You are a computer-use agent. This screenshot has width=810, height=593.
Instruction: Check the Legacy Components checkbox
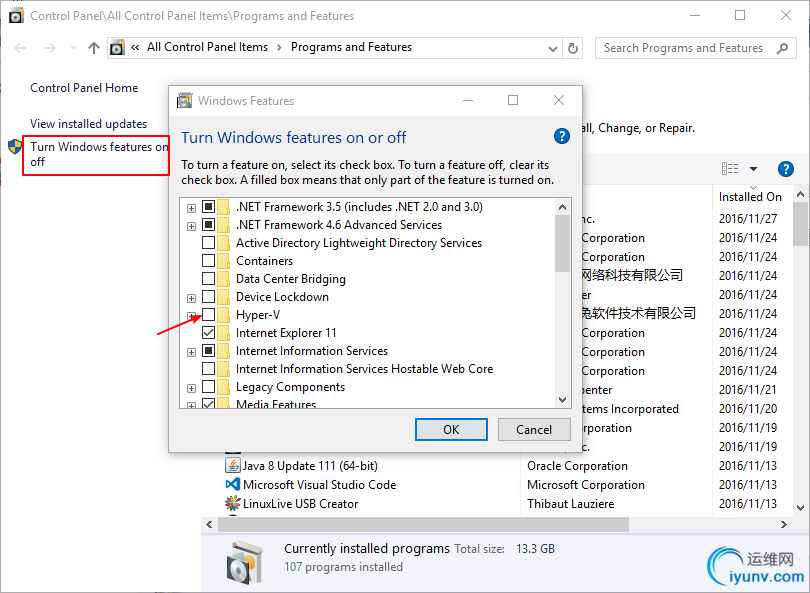point(208,387)
